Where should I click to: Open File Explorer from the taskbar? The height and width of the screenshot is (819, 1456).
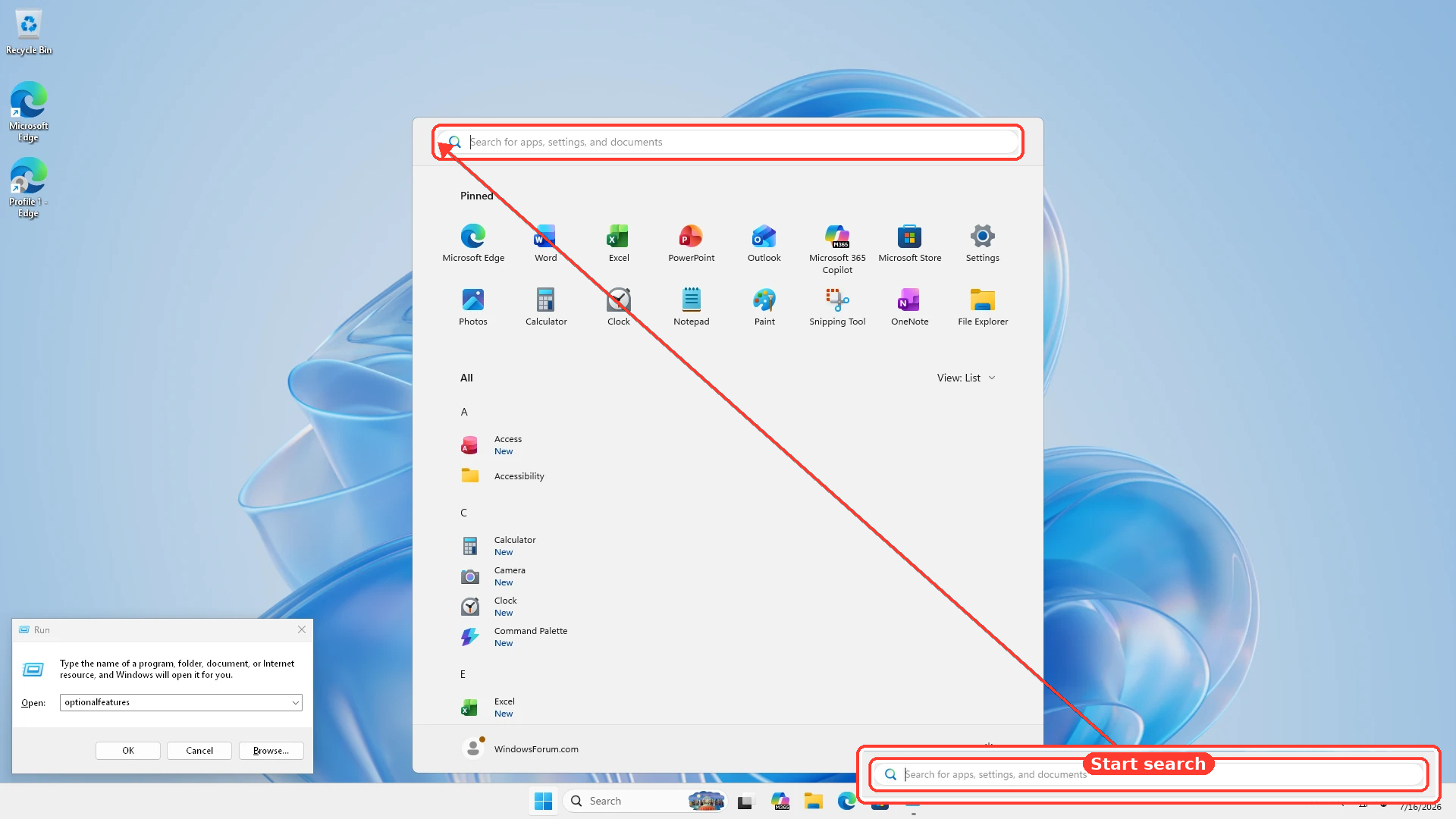814,801
